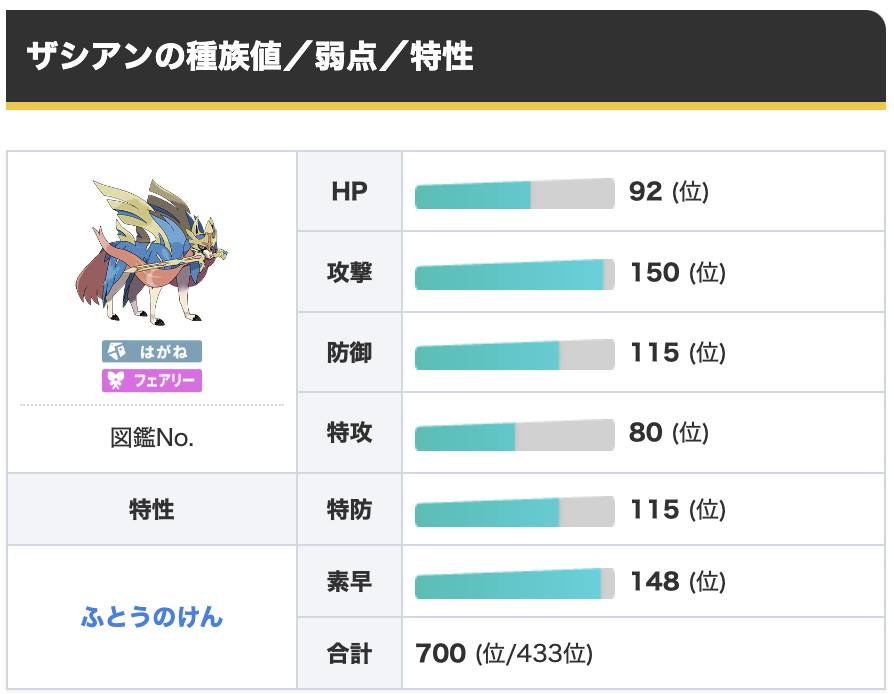Click the fairy ribbon icon beside フェアリー

click(116, 381)
